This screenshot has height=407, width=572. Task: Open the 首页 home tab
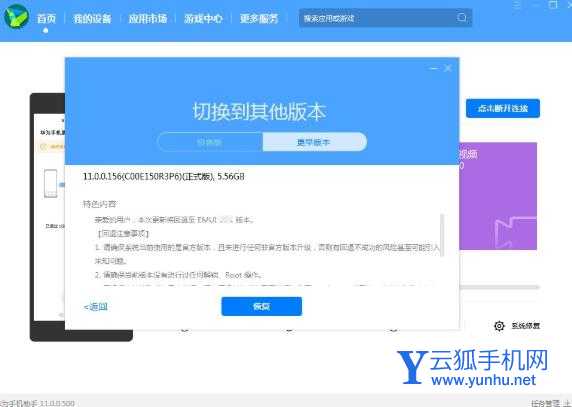tap(46, 19)
